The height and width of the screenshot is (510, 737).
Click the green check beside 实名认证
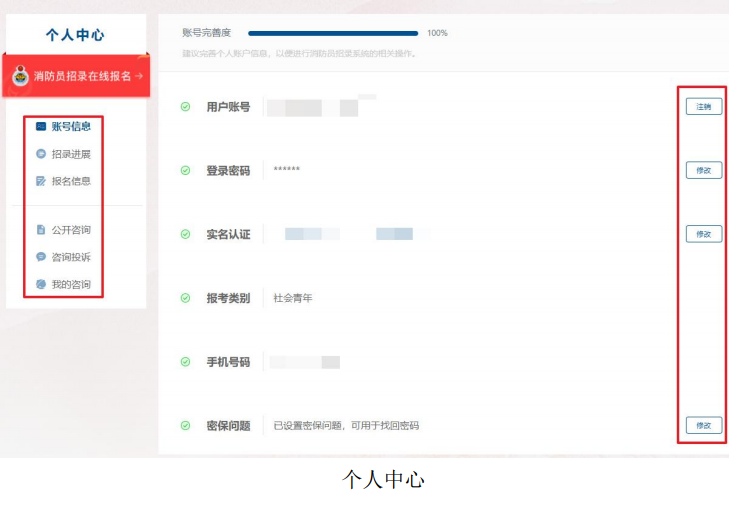pyautogui.click(x=185, y=234)
